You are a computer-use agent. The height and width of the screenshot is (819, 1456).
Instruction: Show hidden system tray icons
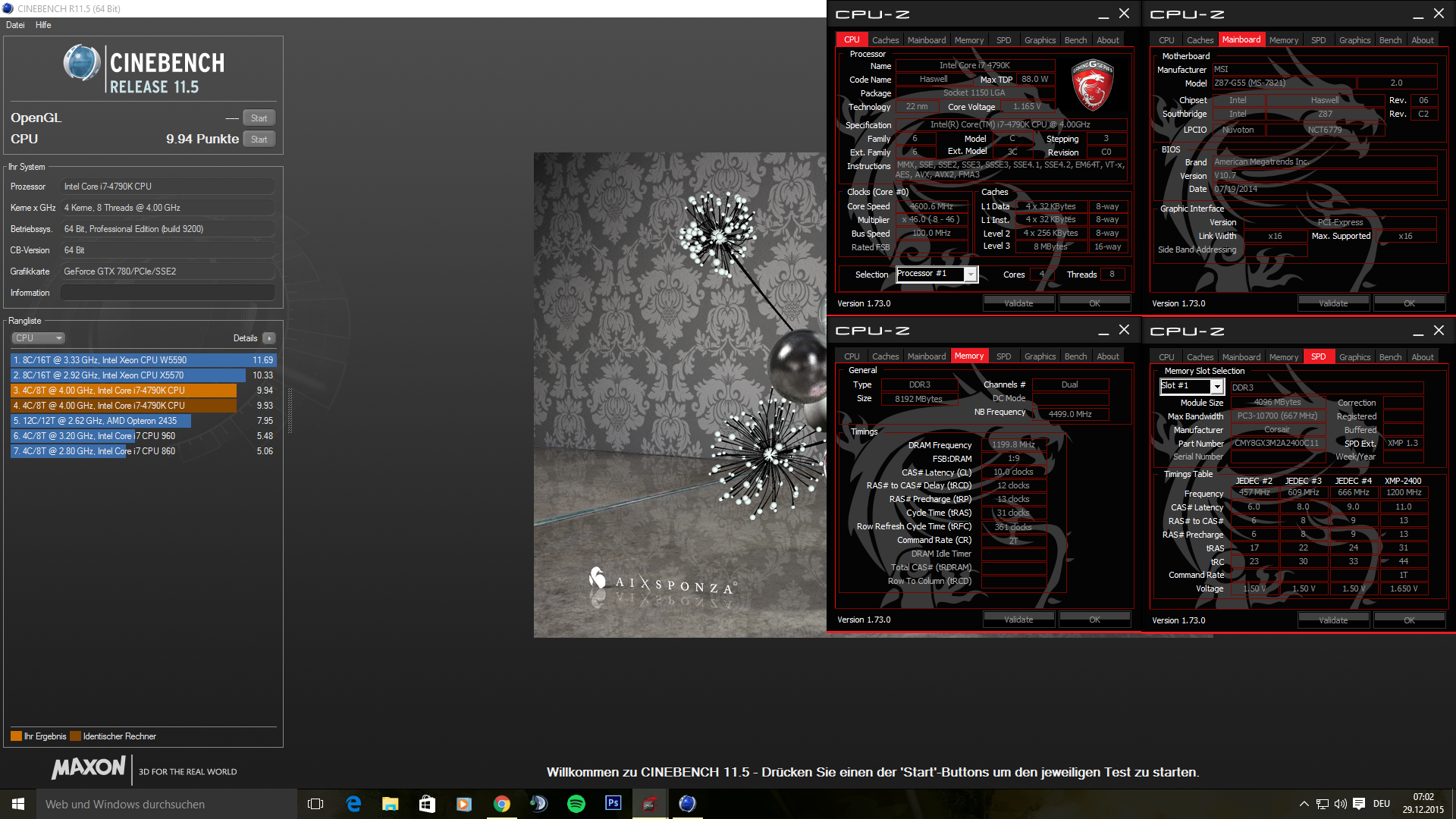click(1304, 804)
